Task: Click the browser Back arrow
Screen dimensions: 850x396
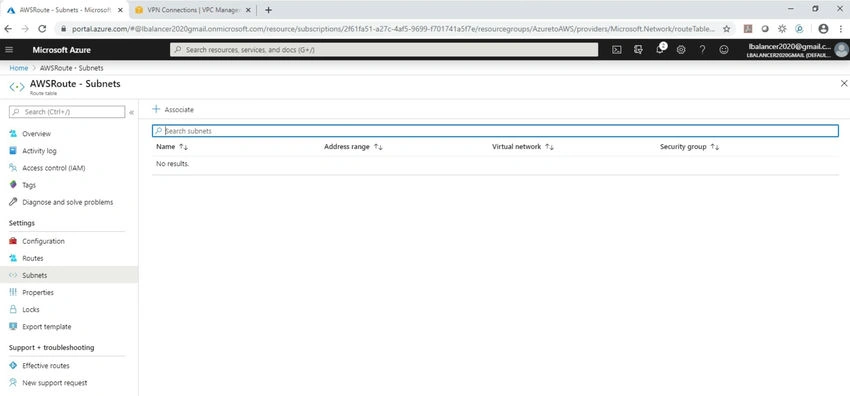Action: (9, 29)
